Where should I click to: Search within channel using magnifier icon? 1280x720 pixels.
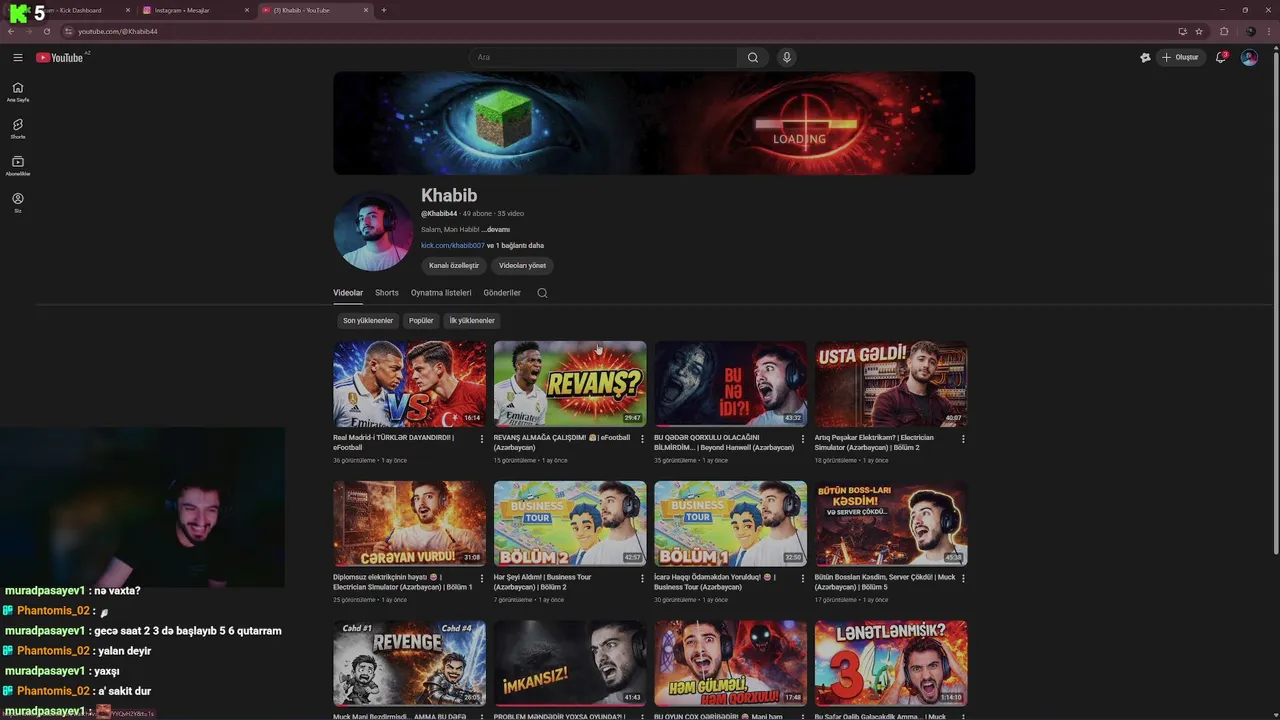point(542,293)
